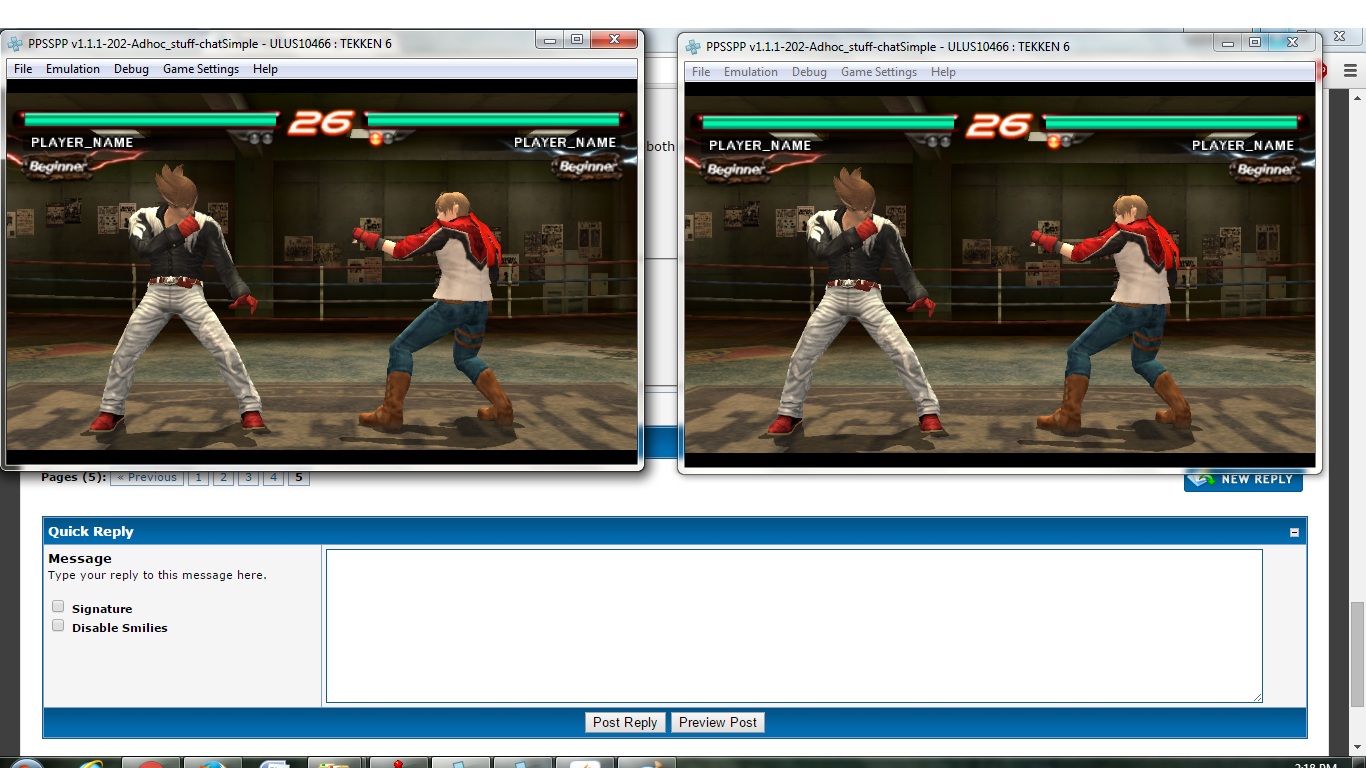
Task: Click the Preview Post button
Action: click(x=718, y=722)
